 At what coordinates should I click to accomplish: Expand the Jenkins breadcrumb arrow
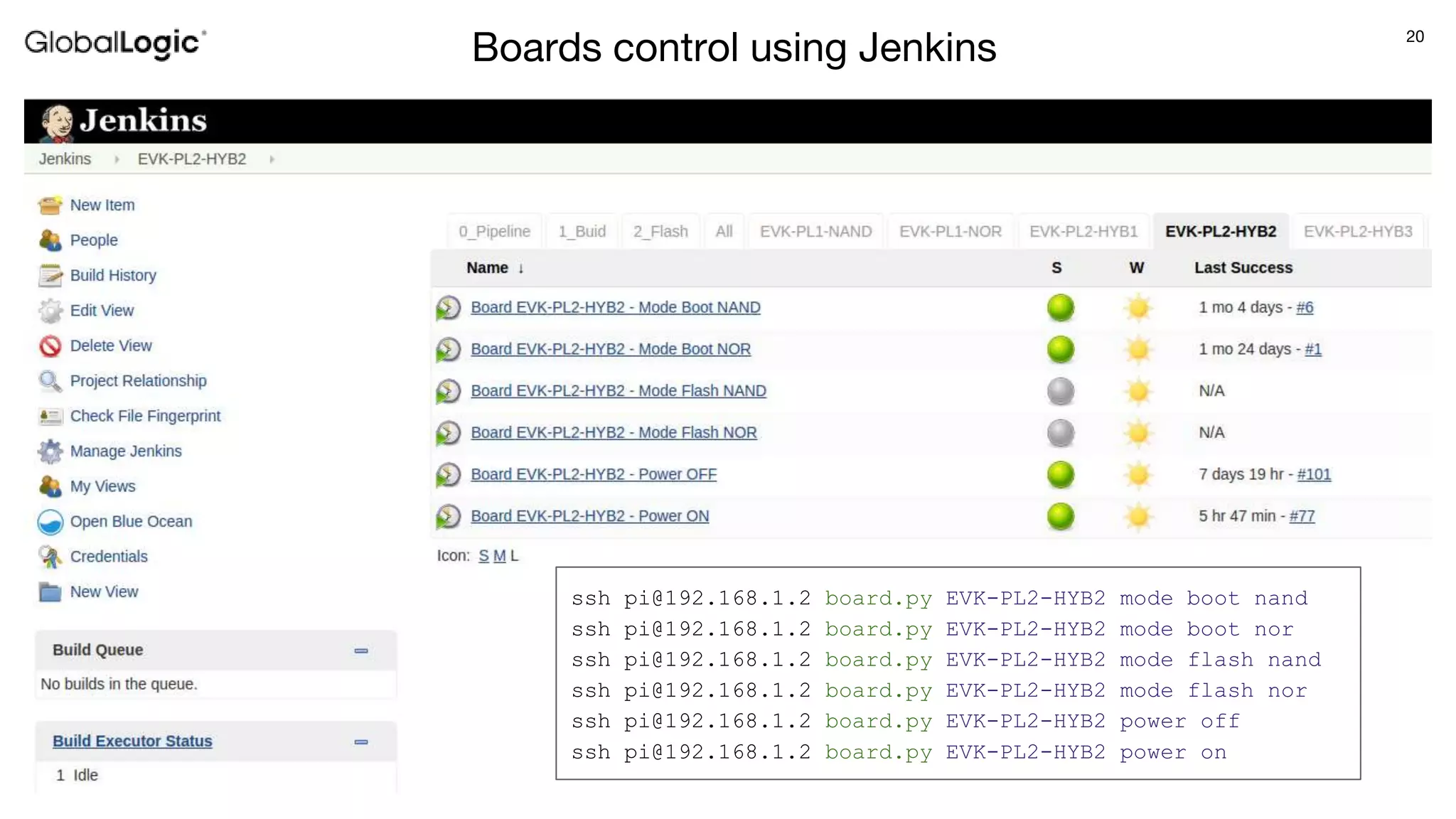point(117,159)
